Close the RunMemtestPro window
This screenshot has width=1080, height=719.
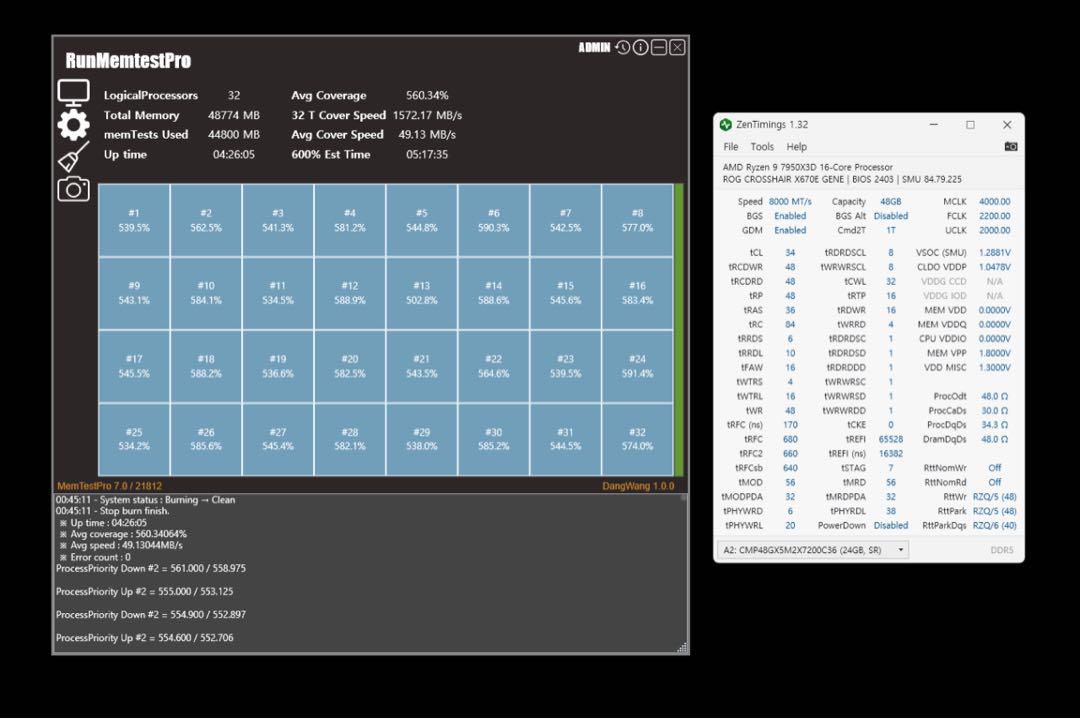pyautogui.click(x=677, y=47)
